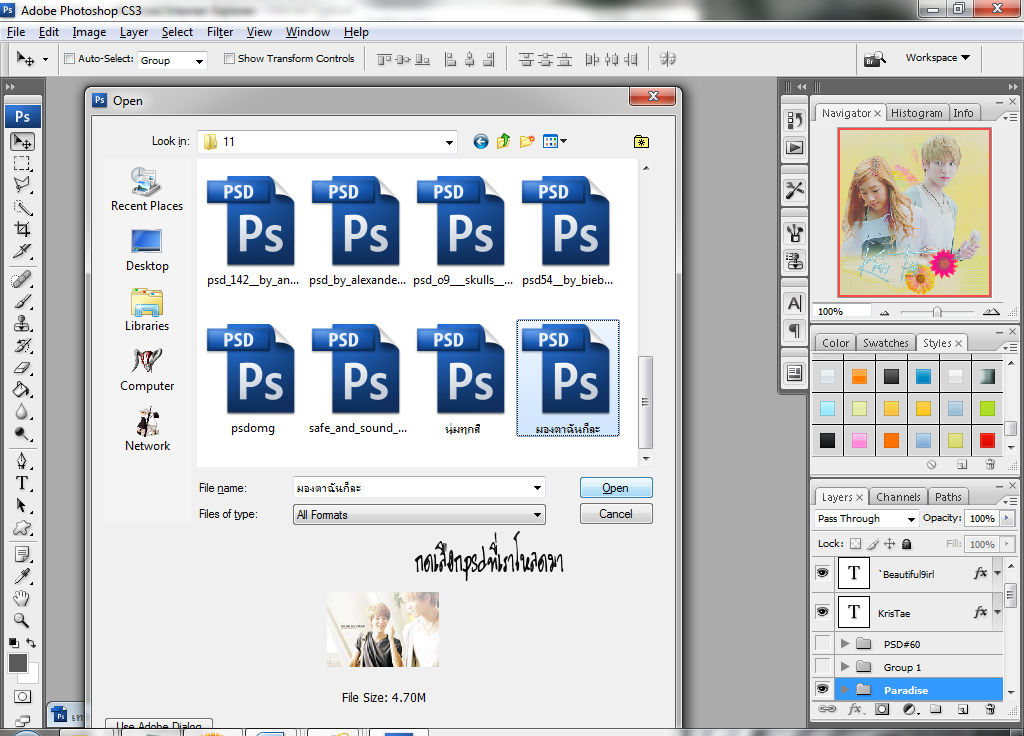The width and height of the screenshot is (1024, 736).
Task: Select the Clone Stamp tool
Action: click(22, 324)
